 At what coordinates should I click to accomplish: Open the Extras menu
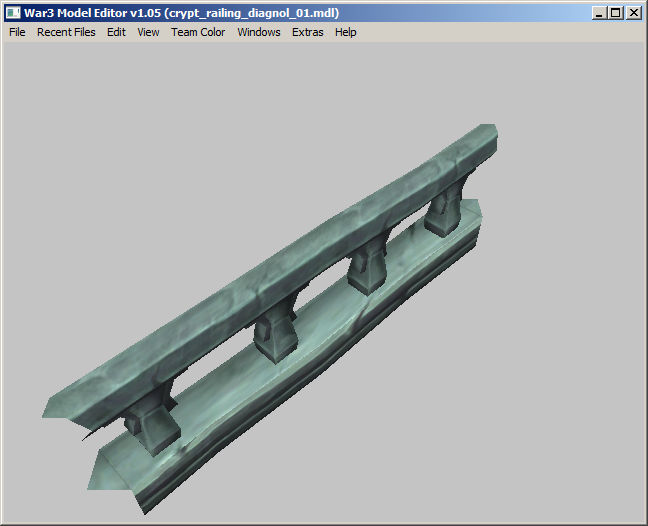click(x=307, y=32)
